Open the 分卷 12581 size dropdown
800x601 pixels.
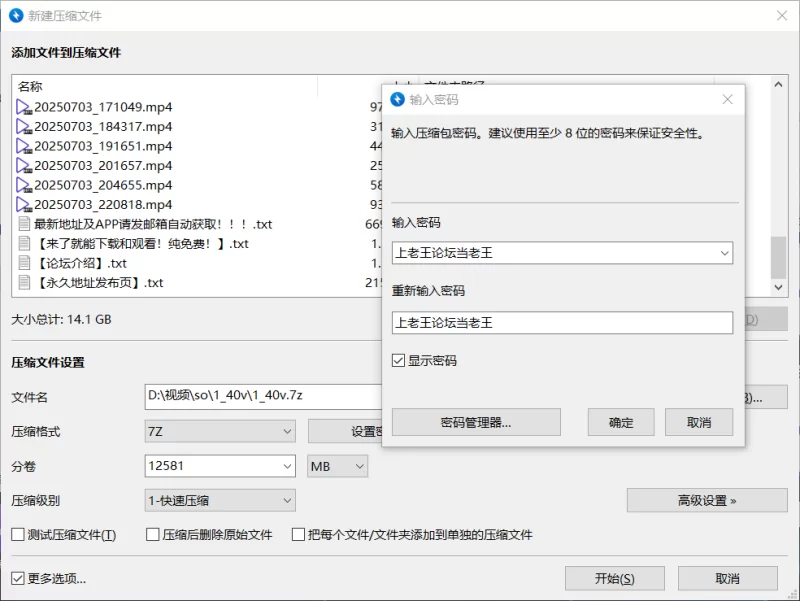click(287, 466)
